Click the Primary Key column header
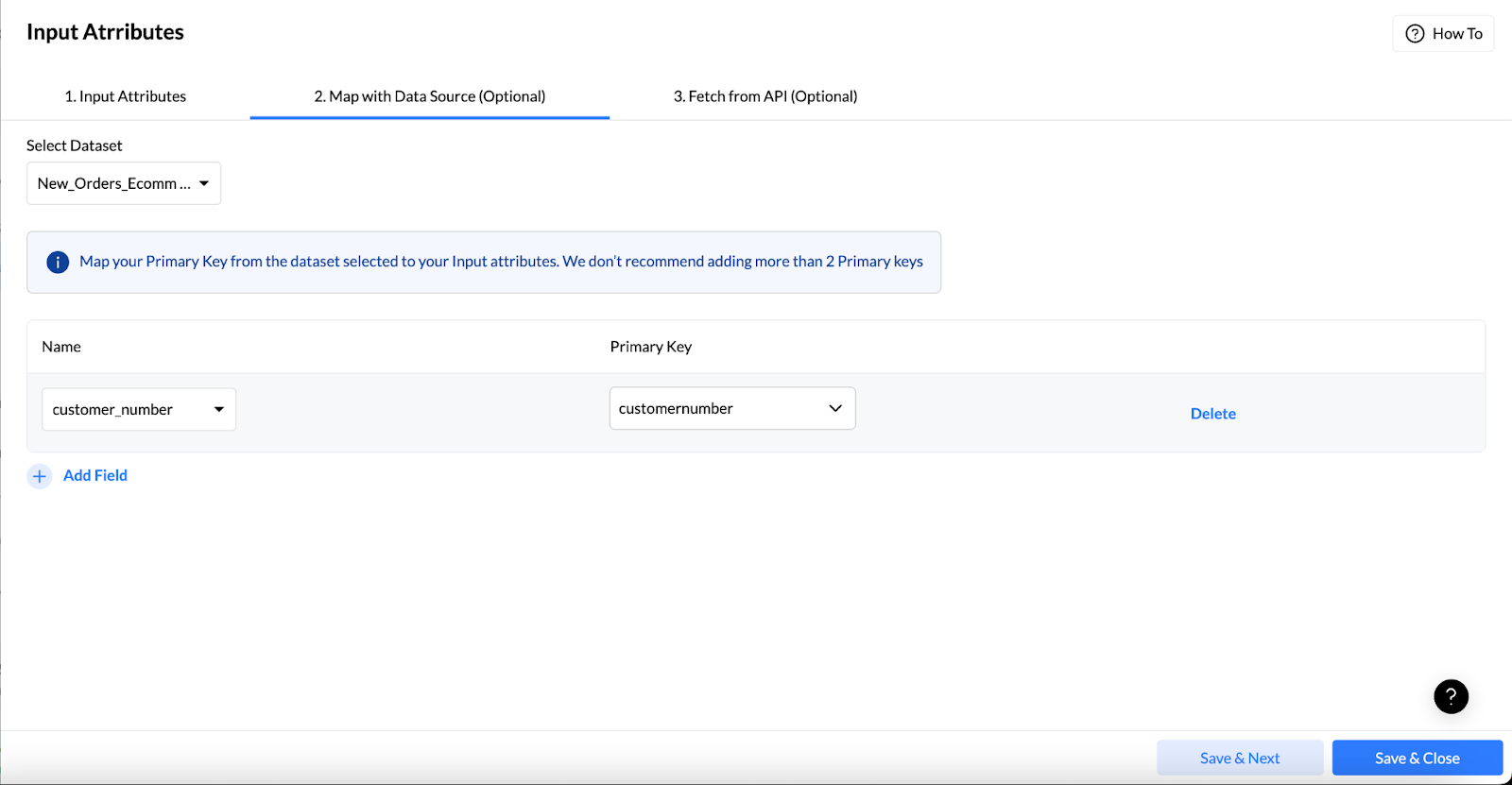Viewport: 1512px width, 785px height. coord(651,347)
